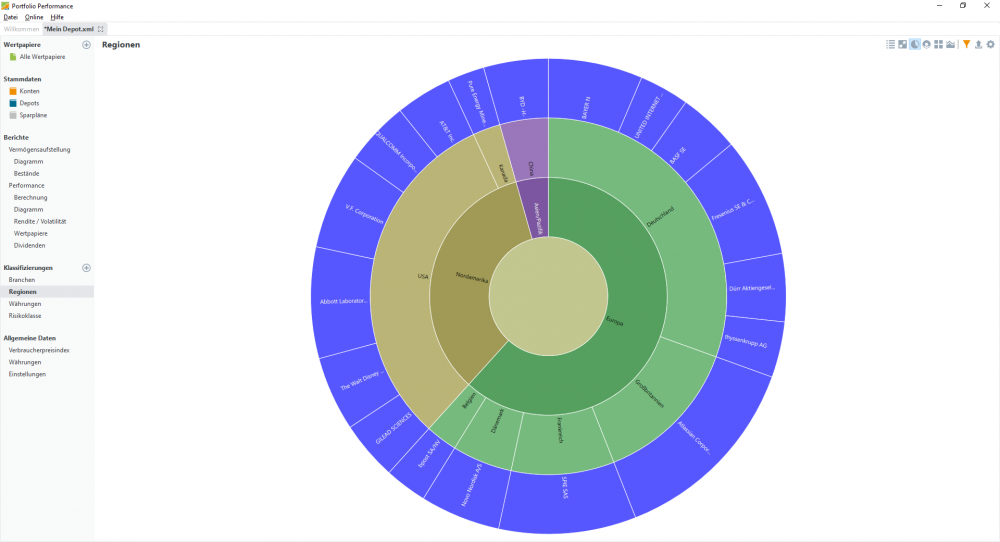Open the Hilfe menu

[57, 17]
